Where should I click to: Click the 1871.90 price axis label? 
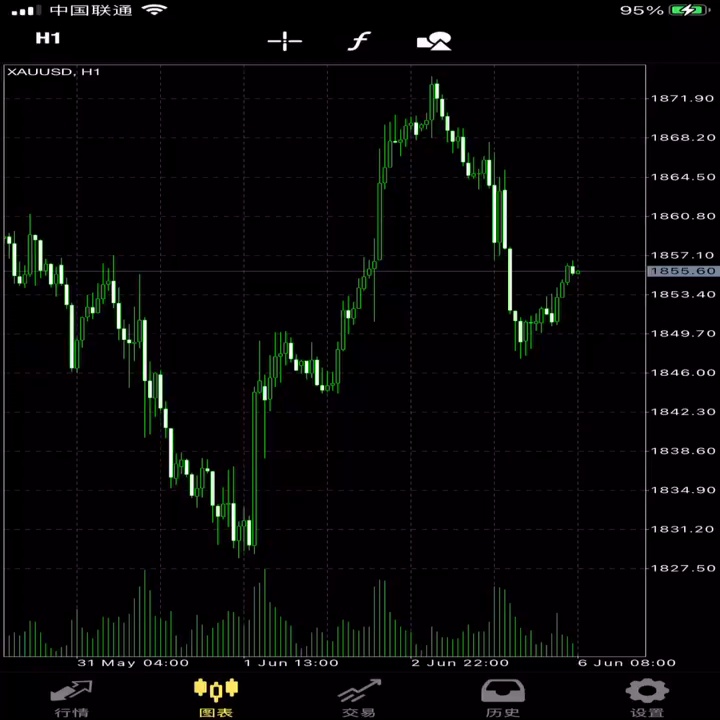[682, 98]
